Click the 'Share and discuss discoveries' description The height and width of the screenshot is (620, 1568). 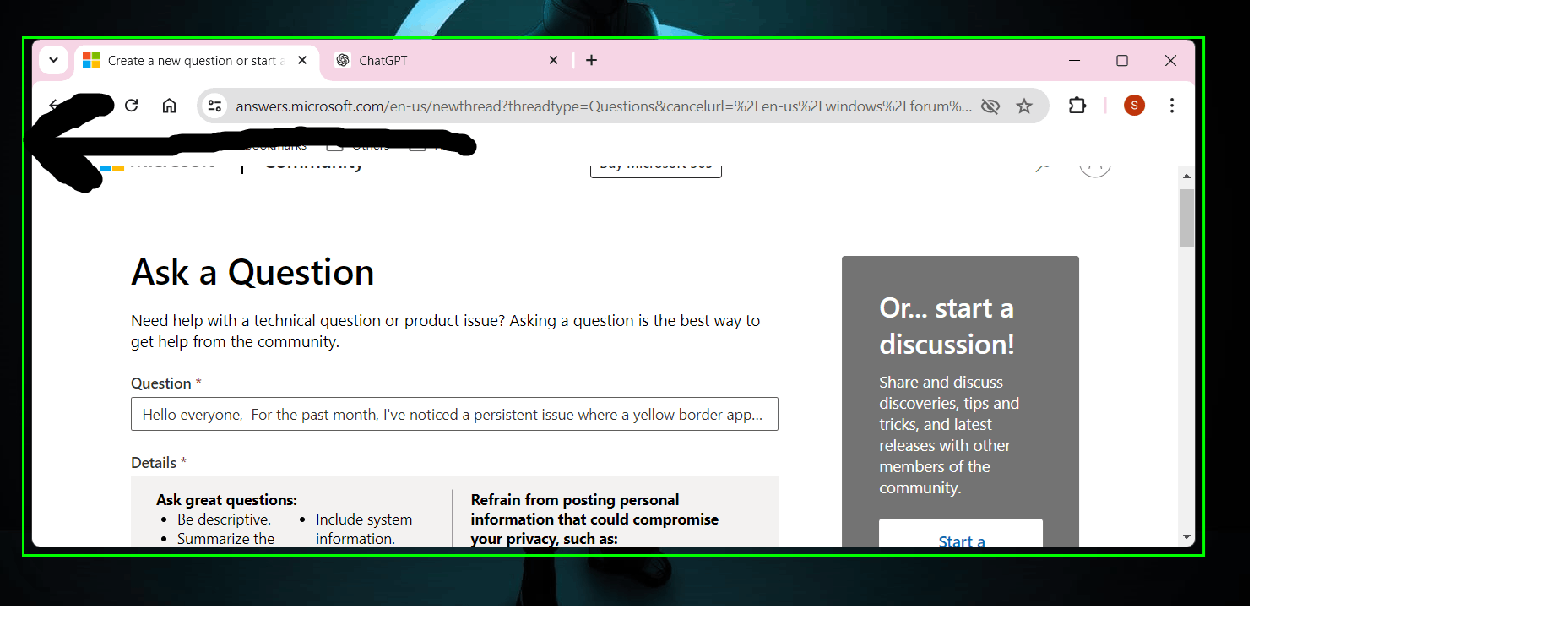pos(949,435)
